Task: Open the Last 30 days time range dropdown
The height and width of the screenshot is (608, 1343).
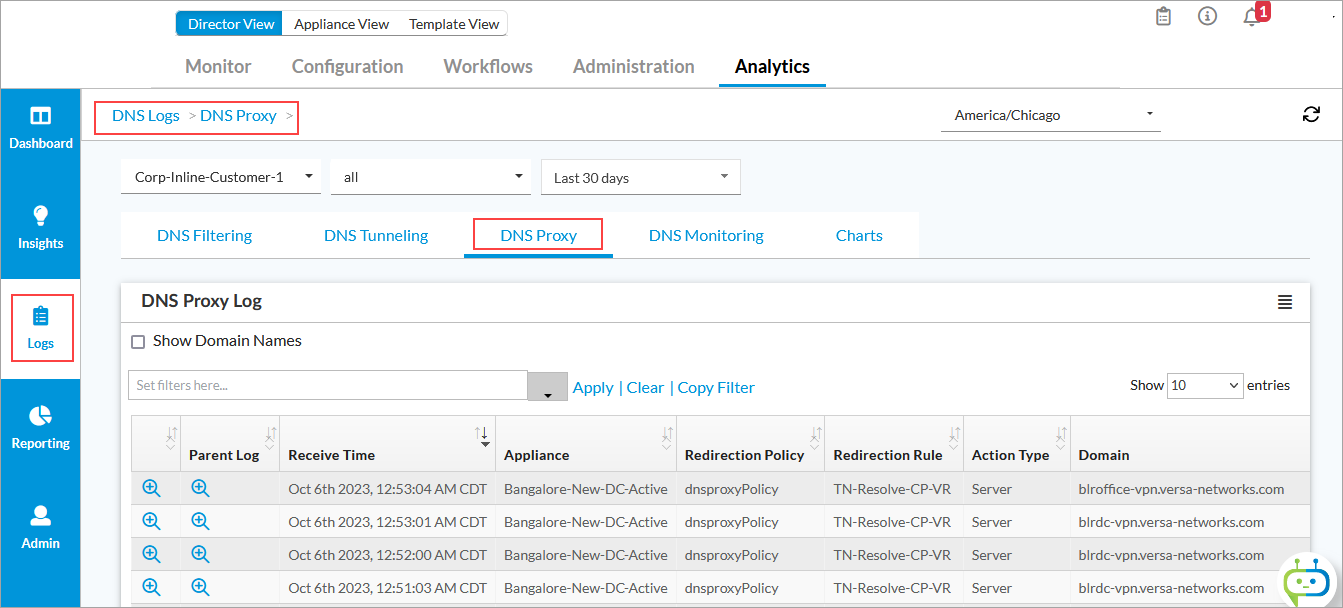Action: pos(640,177)
